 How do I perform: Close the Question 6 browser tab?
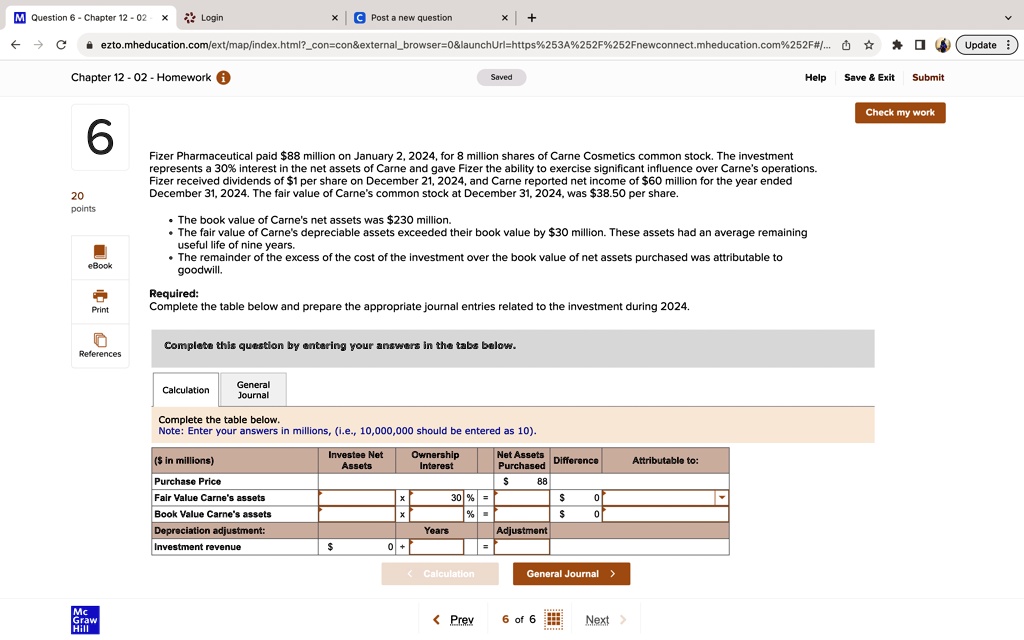click(x=165, y=18)
